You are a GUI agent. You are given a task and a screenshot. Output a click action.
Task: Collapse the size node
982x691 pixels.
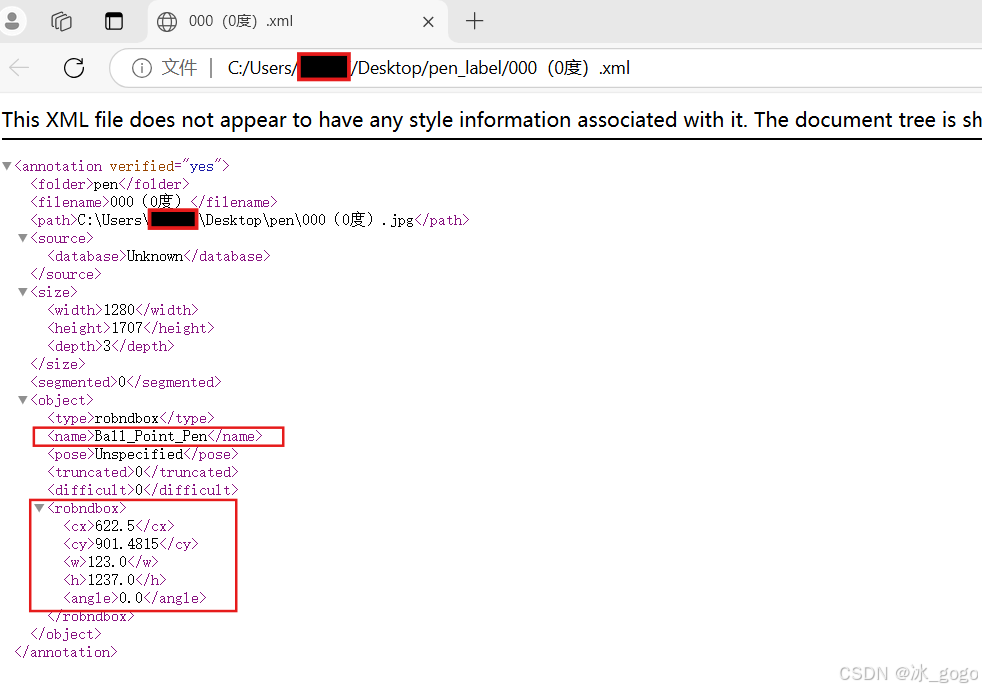pos(23,292)
